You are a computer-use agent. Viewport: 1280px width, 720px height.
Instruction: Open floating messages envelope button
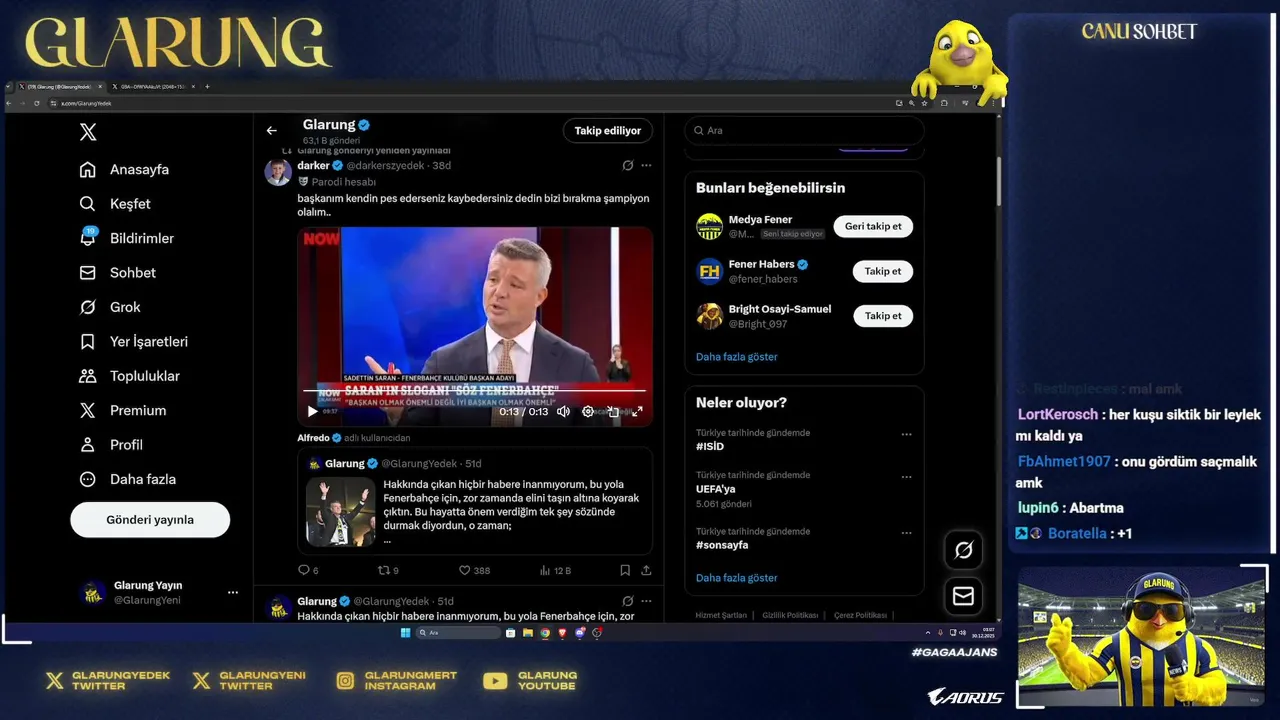pyautogui.click(x=963, y=596)
